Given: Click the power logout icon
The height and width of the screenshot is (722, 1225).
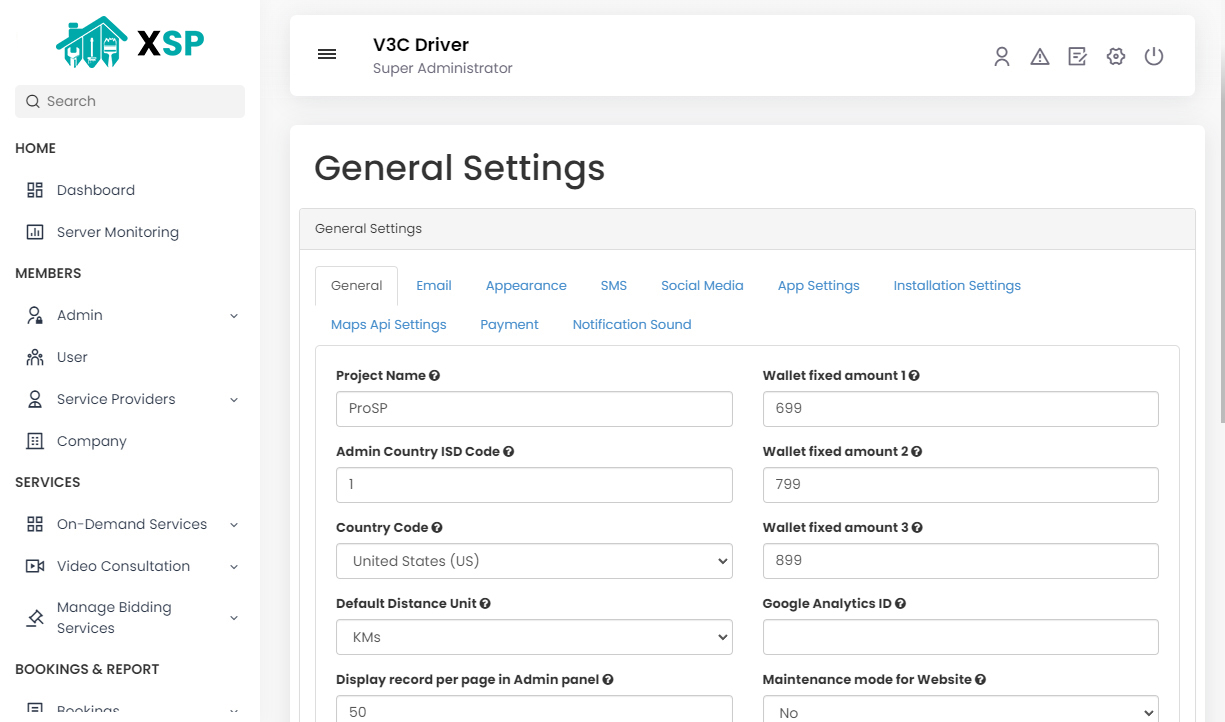Looking at the screenshot, I should (1153, 56).
